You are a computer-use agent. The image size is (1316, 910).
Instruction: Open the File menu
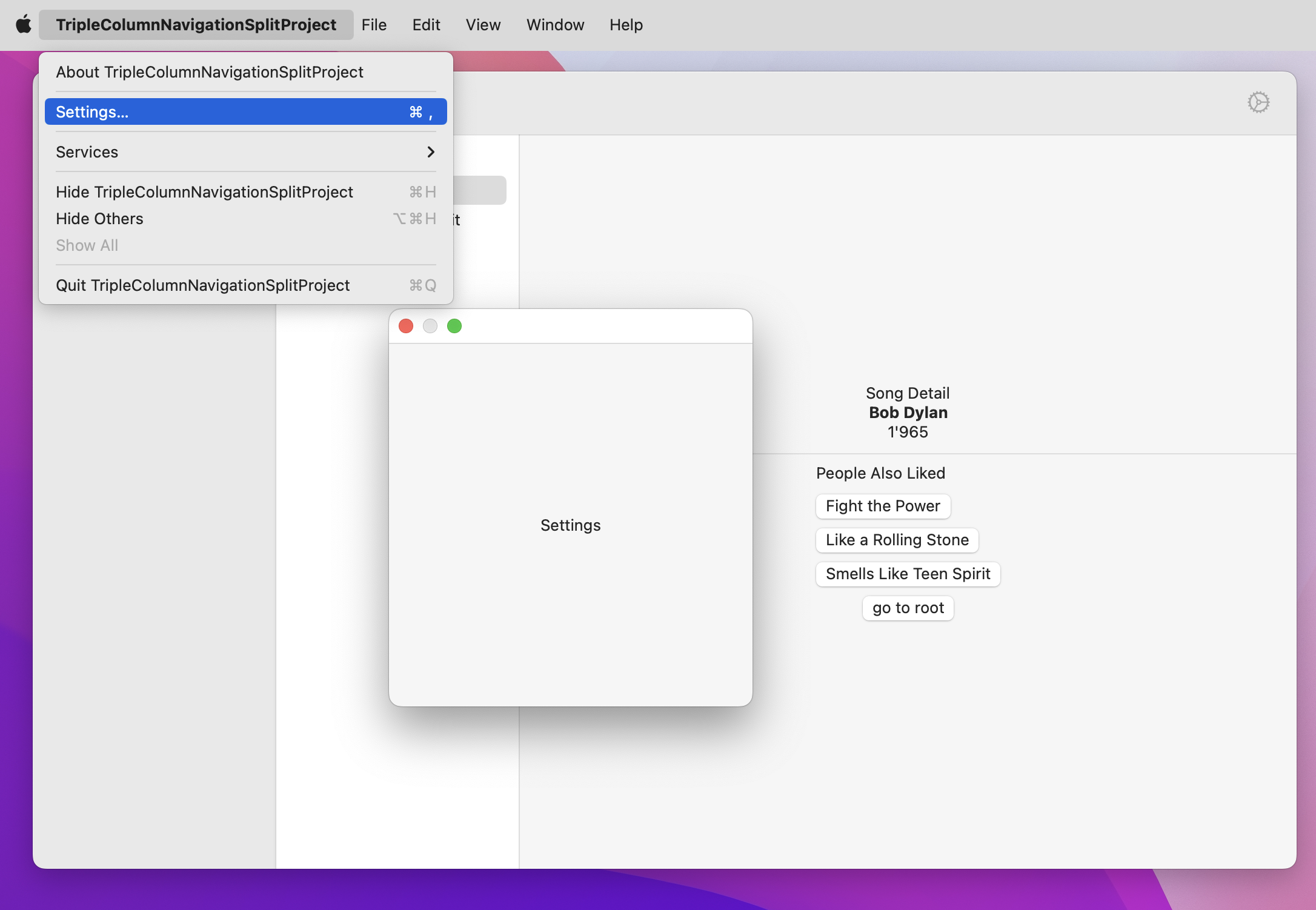(x=374, y=25)
